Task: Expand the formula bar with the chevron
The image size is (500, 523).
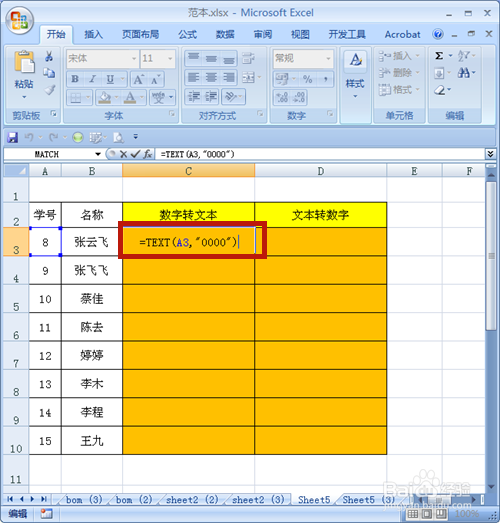Action: [490, 154]
